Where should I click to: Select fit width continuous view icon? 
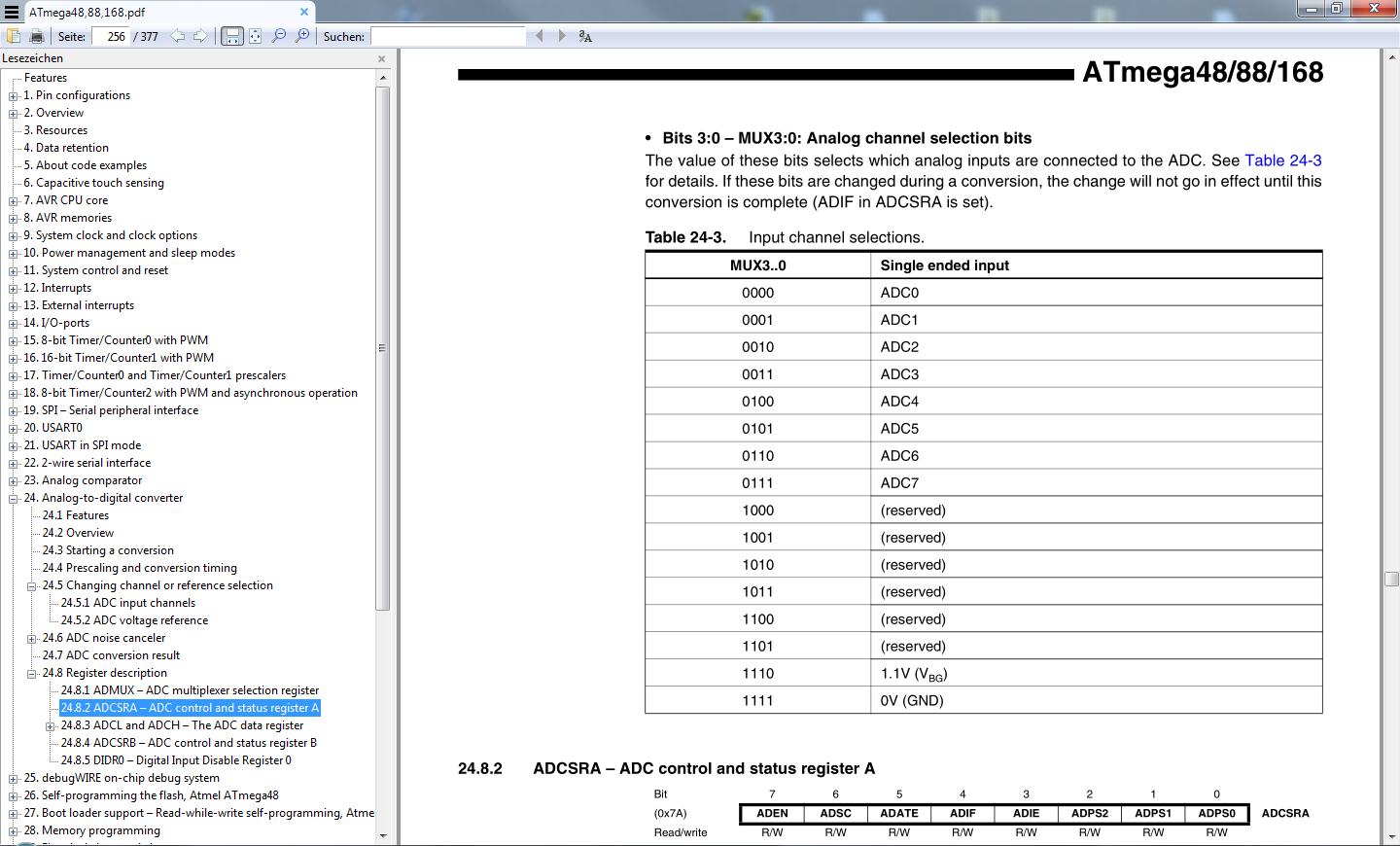coord(232,36)
